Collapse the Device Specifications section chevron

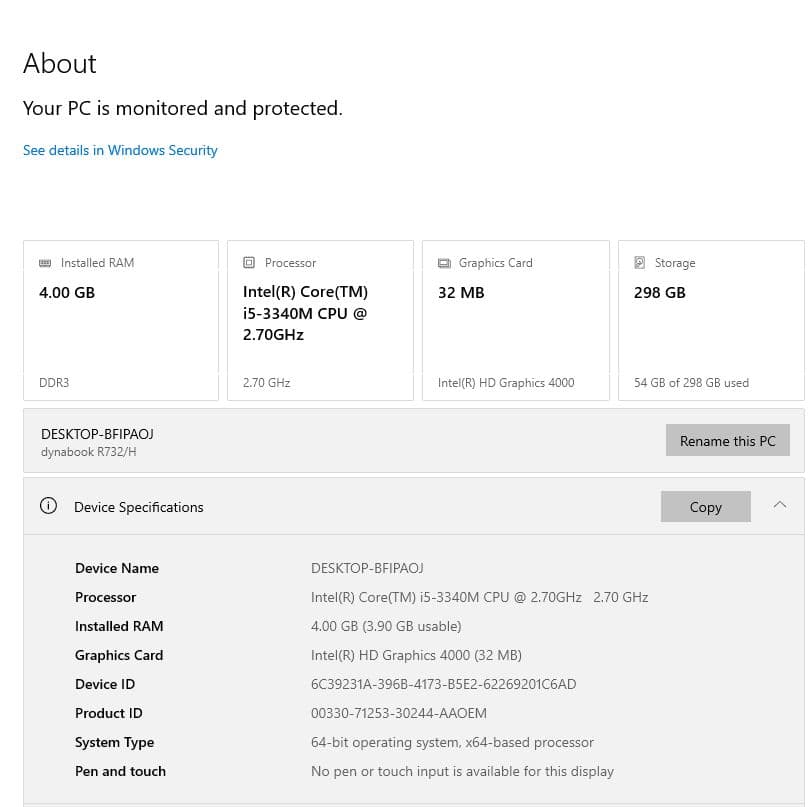[780, 506]
